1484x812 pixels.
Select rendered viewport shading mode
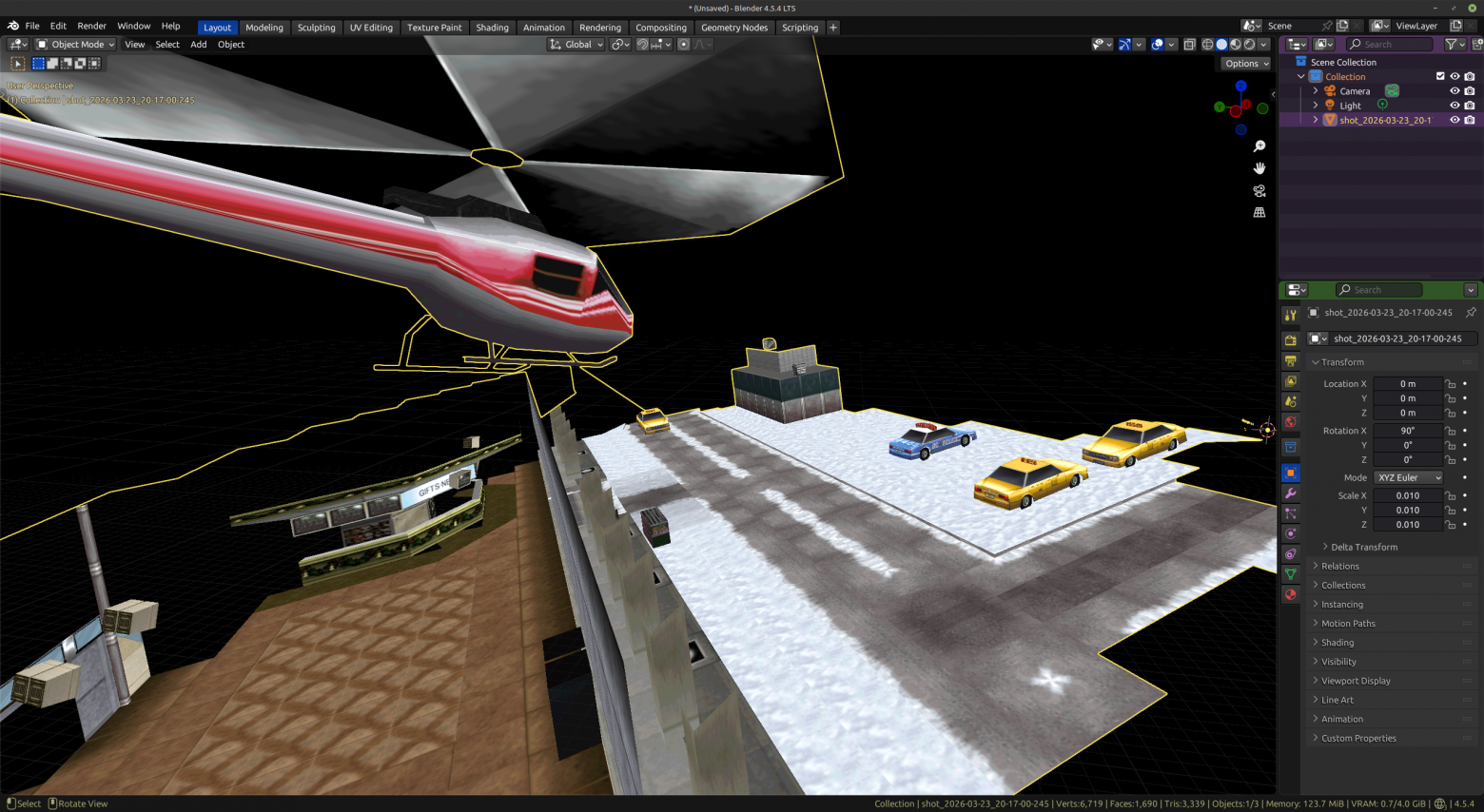(x=1250, y=45)
